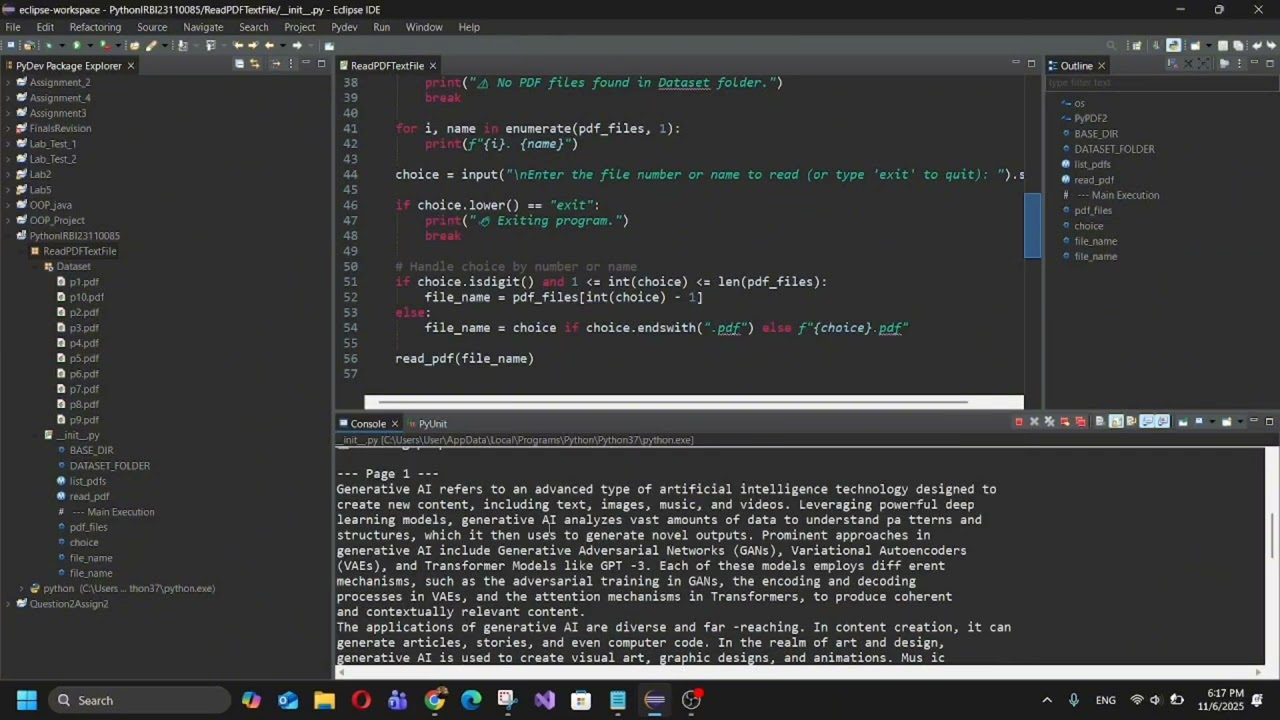Open Outline view menu dots
Image resolution: width=1280 pixels, height=720 pixels.
[1239, 64]
